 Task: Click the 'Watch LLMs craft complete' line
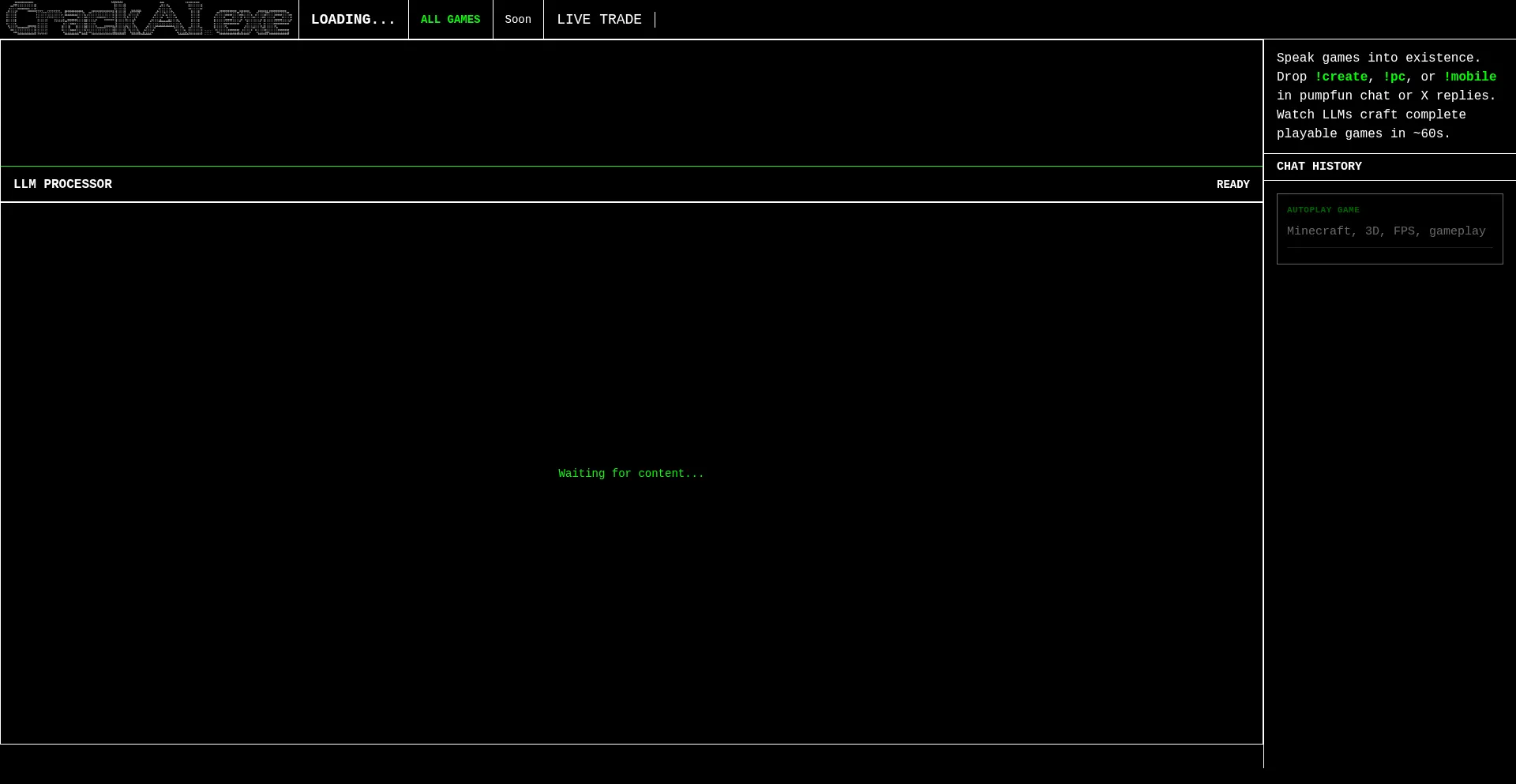(1371, 114)
